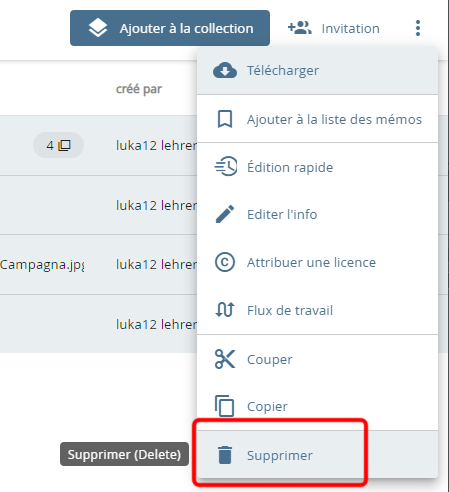Click the copyright icon for Attribuer une licence
This screenshot has height=492, width=449.
[225, 262]
